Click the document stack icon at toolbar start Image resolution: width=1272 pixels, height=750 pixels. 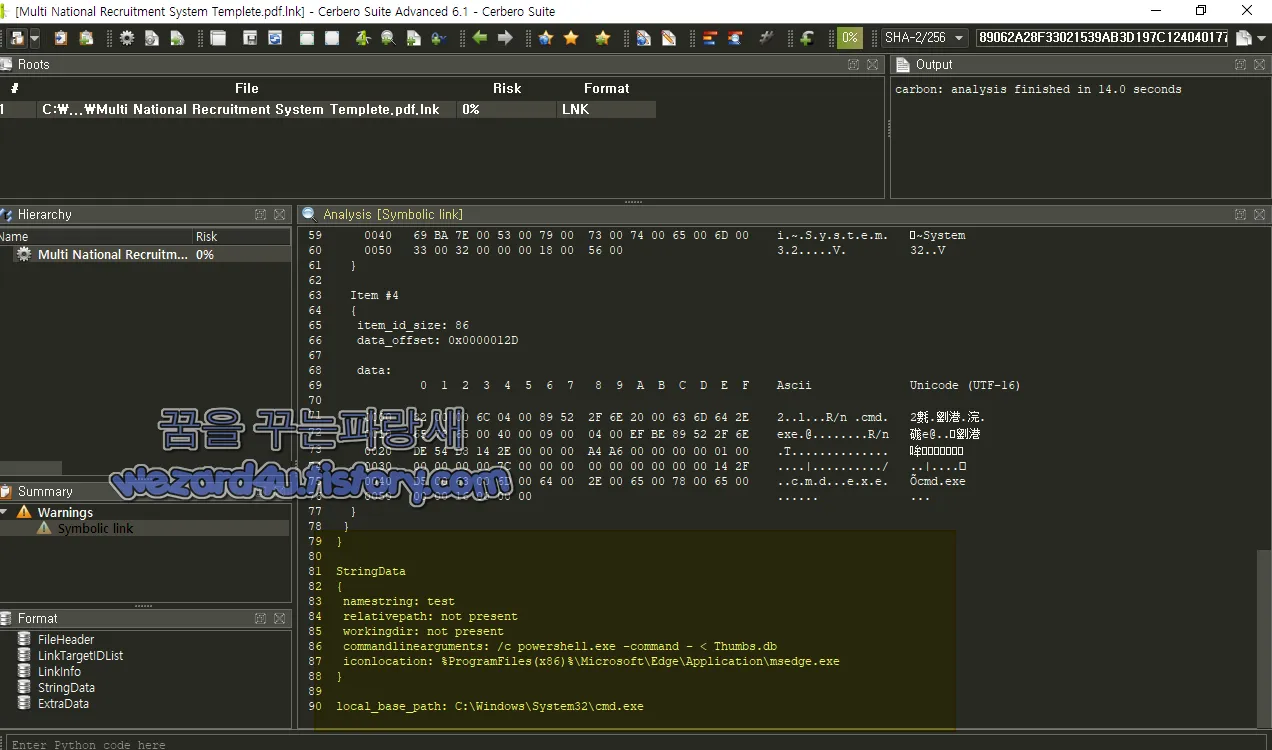pyautogui.click(x=17, y=38)
